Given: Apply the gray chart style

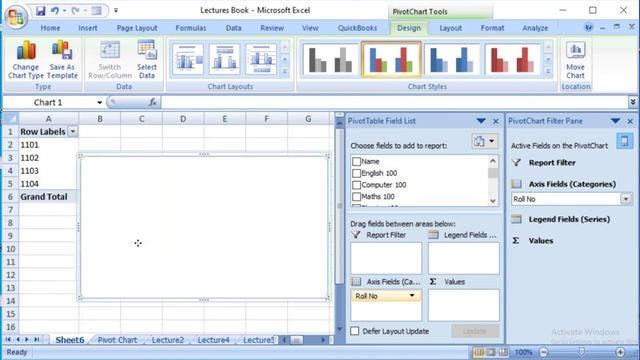Looking at the screenshot, I should [x=330, y=60].
